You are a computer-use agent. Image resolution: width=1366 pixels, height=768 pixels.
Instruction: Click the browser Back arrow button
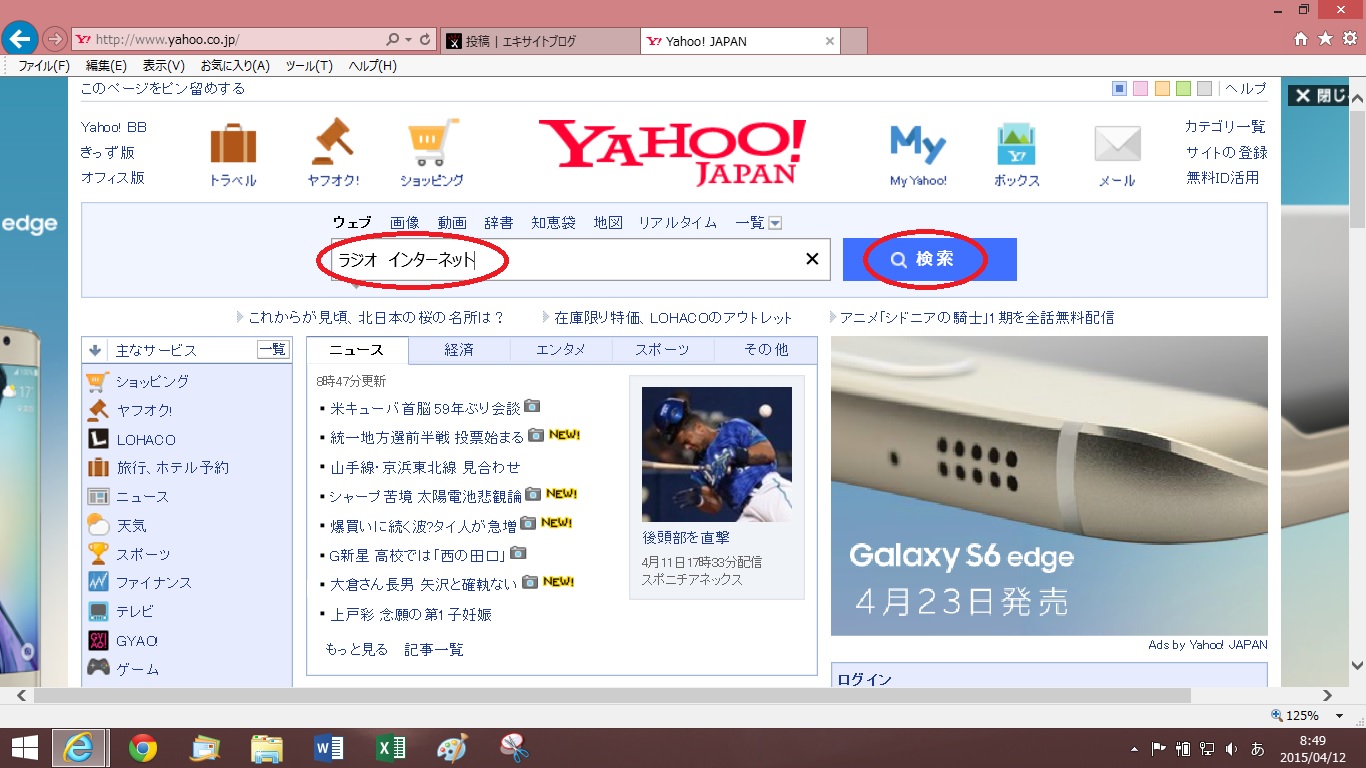point(20,40)
